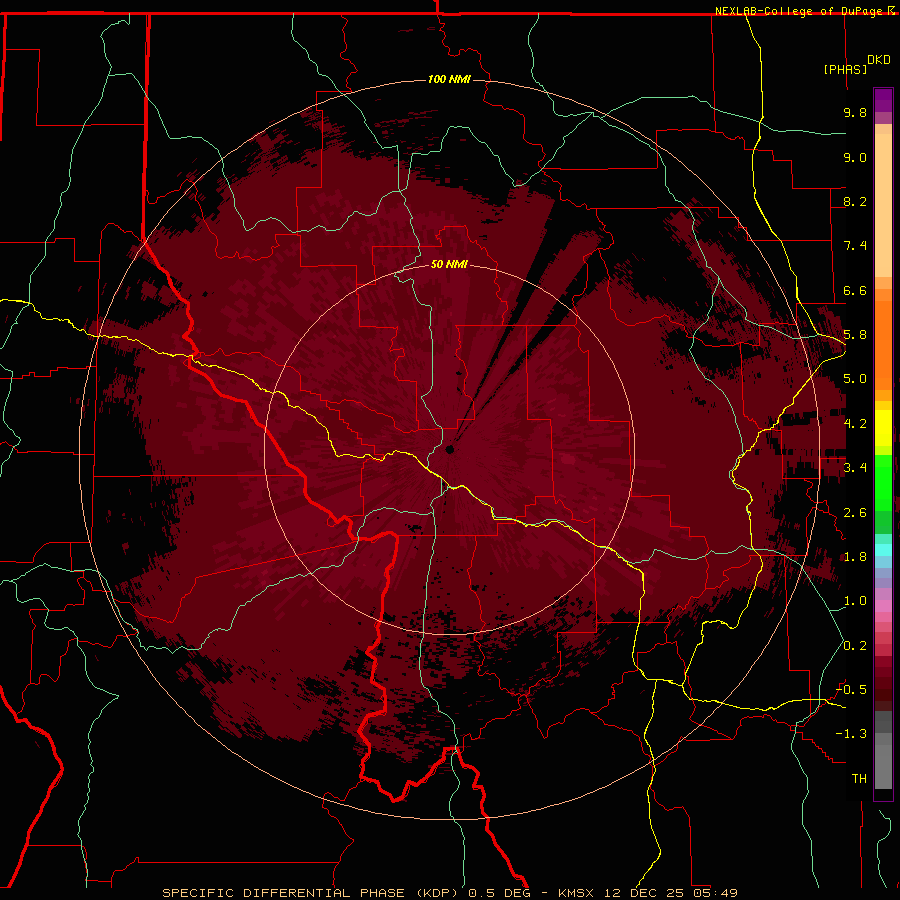Screen dimensions: 900x900
Task: Click the 8.2 legend value
Action: click(x=855, y=201)
